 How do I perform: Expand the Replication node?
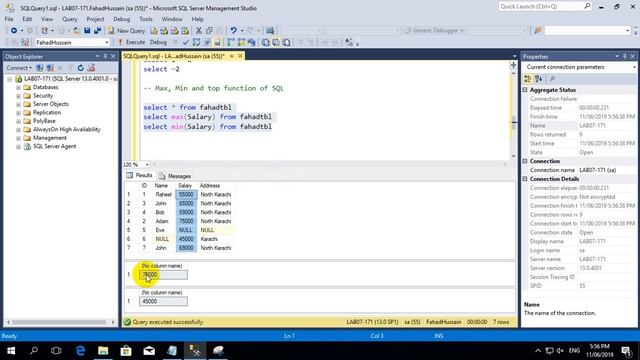tap(18, 113)
